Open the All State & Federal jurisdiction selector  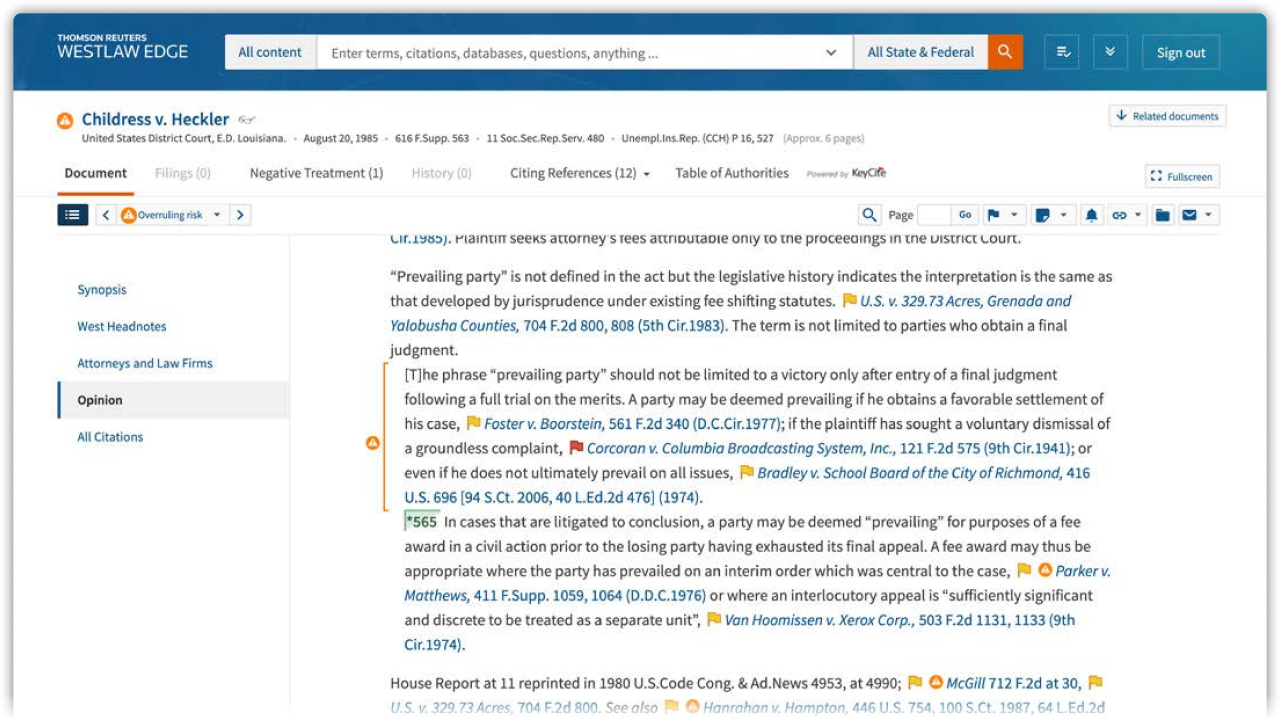pyautogui.click(x=921, y=51)
